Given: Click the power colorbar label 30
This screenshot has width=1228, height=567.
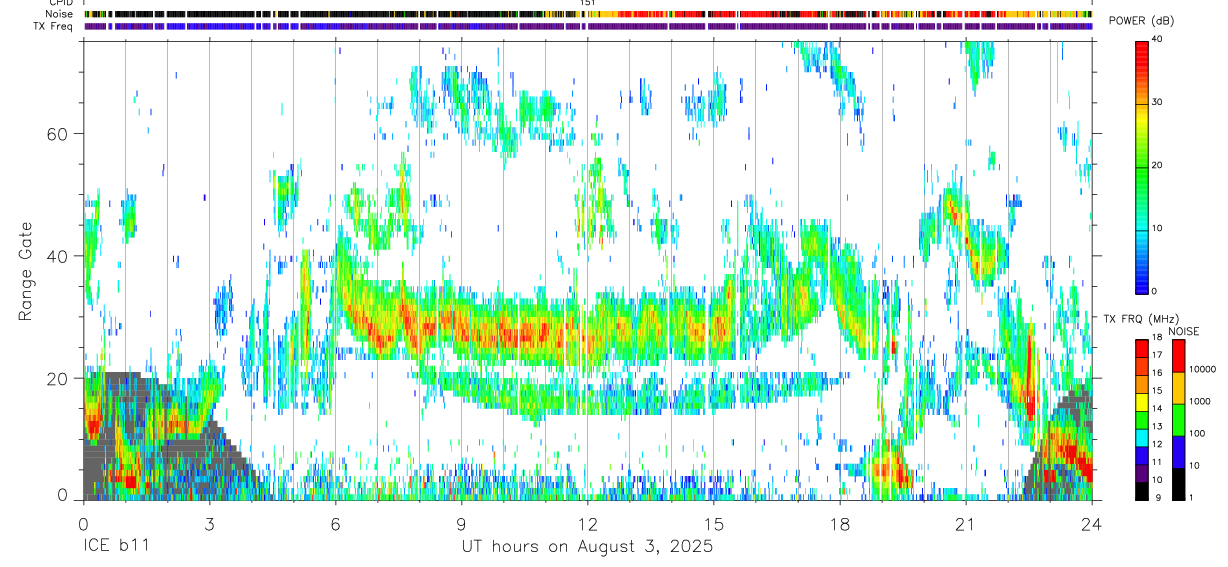Looking at the screenshot, I should click(1158, 102).
